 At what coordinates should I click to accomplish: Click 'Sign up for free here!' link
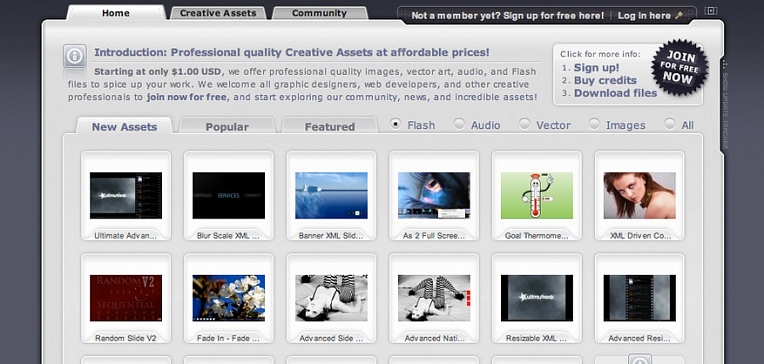tap(554, 16)
